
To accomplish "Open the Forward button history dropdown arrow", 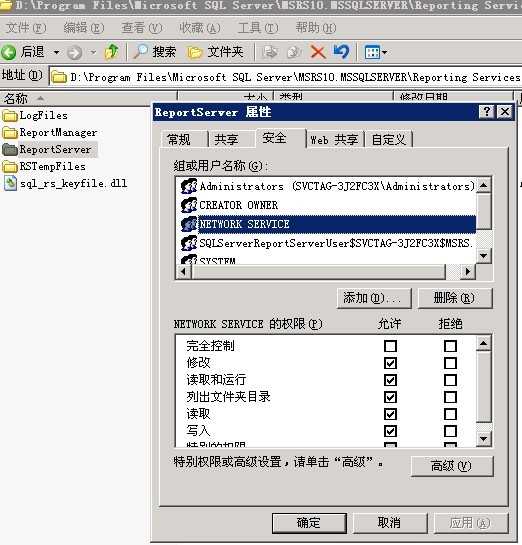I will pyautogui.click(x=93, y=52).
